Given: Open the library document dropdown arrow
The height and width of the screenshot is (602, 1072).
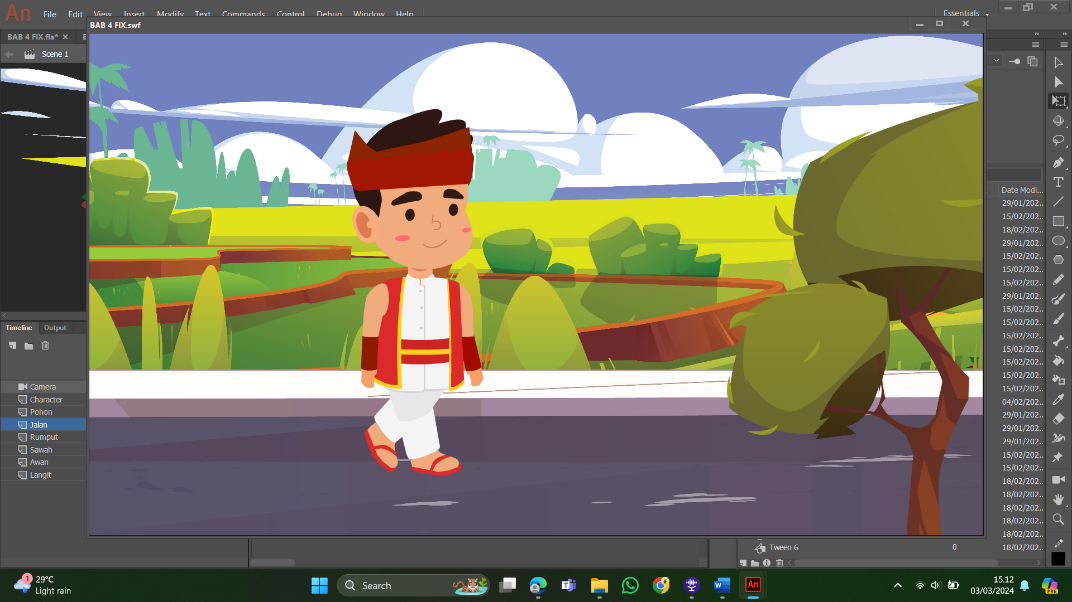Looking at the screenshot, I should (x=996, y=61).
